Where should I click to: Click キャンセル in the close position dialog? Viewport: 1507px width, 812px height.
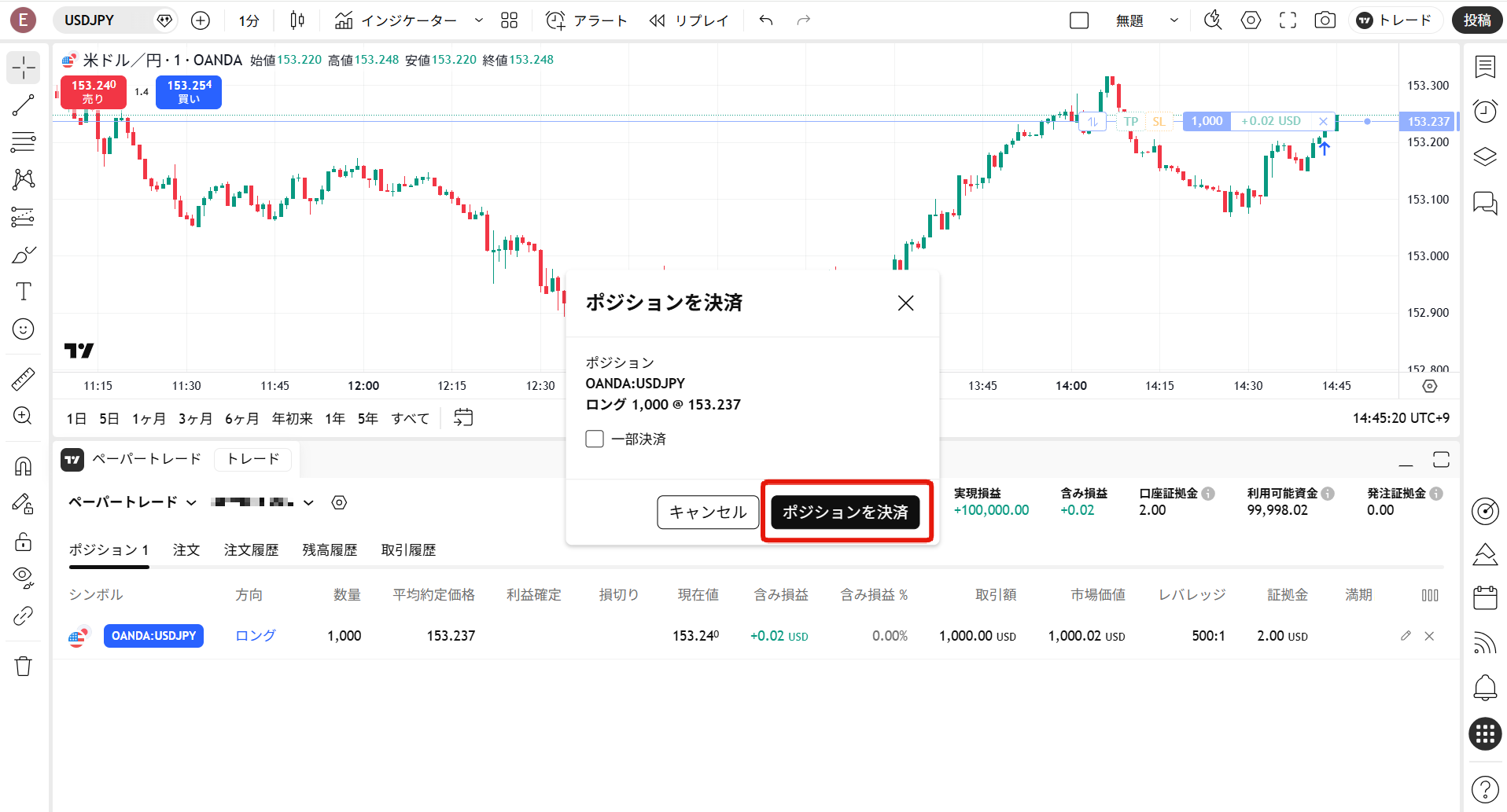707,512
